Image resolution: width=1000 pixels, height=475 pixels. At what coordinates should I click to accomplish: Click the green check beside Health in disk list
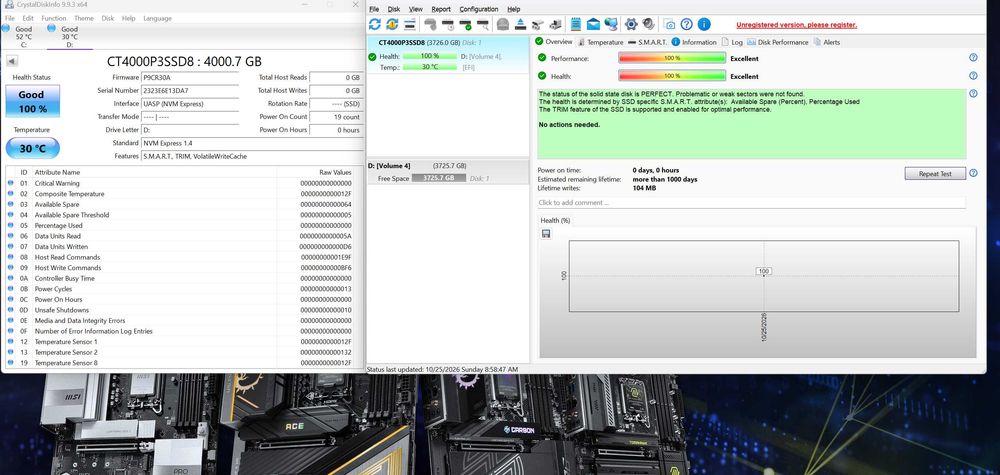372,56
